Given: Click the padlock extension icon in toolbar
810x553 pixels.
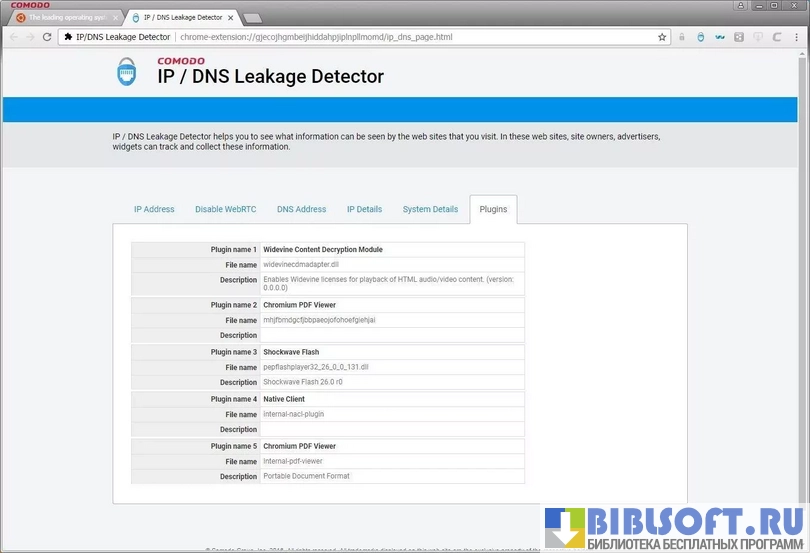Looking at the screenshot, I should pos(681,37).
